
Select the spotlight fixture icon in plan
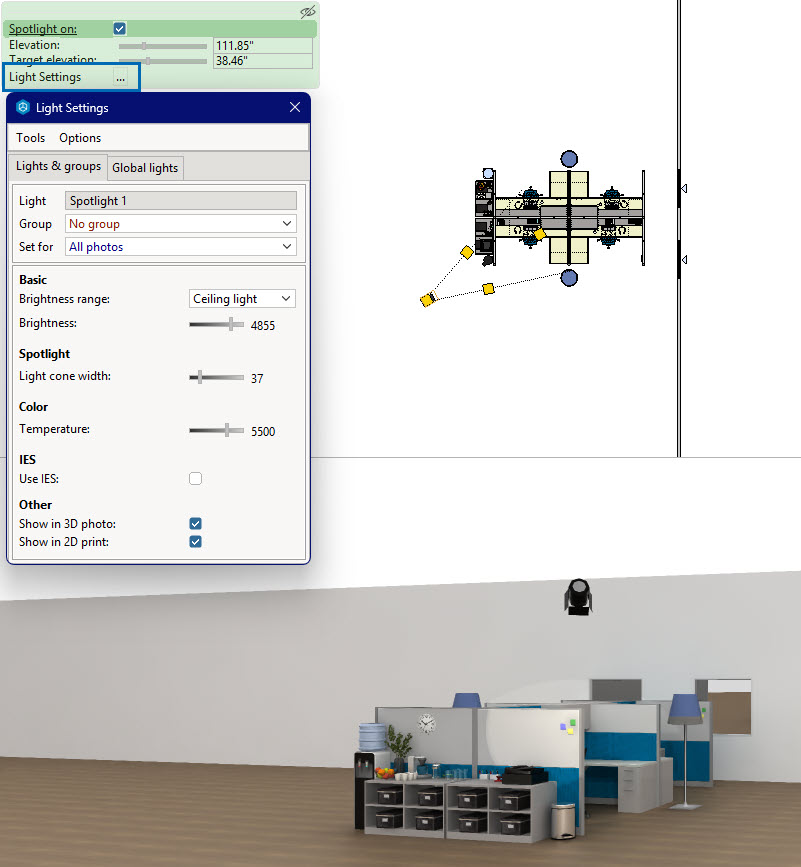point(428,299)
